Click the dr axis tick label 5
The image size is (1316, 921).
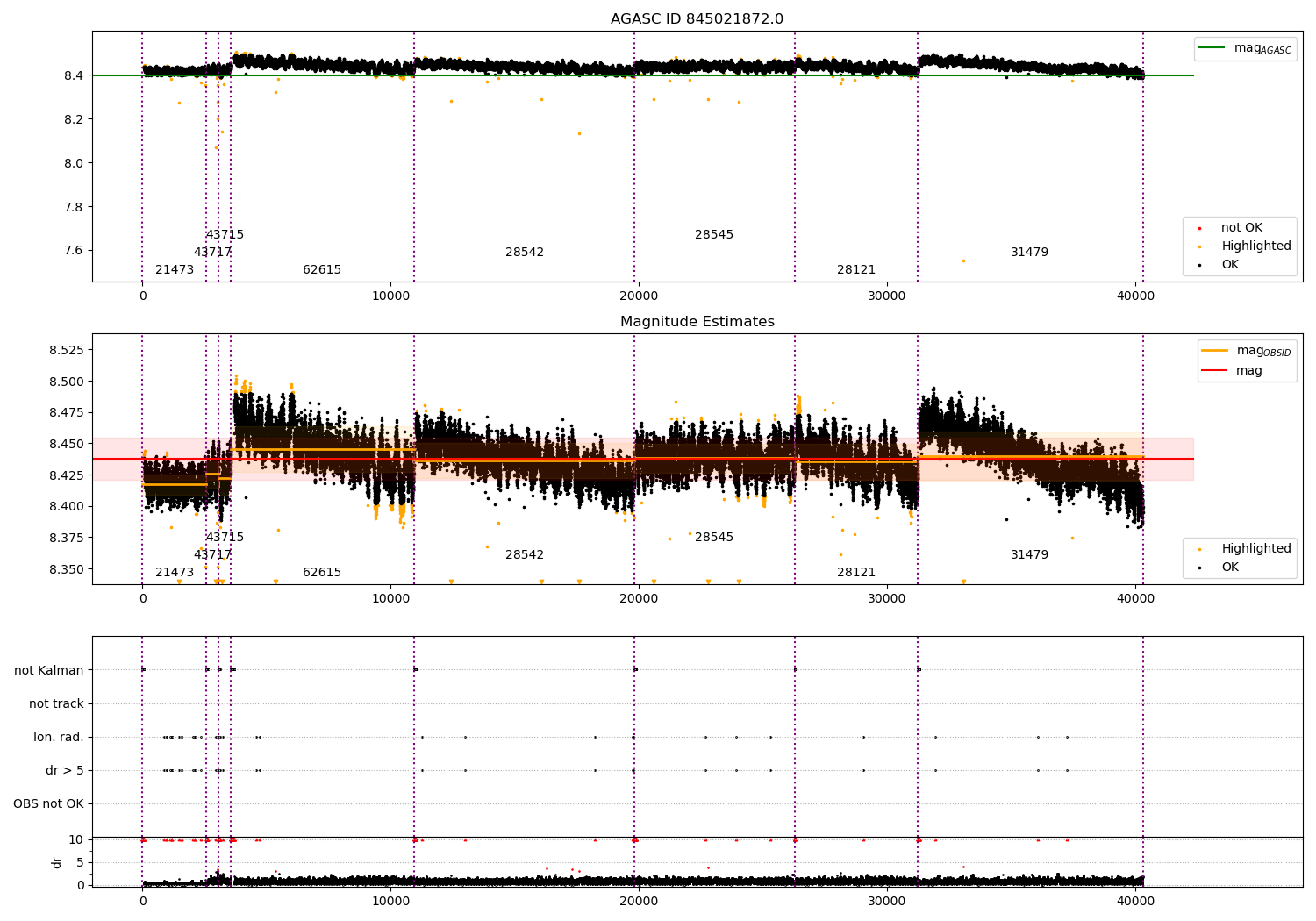pyautogui.click(x=81, y=862)
